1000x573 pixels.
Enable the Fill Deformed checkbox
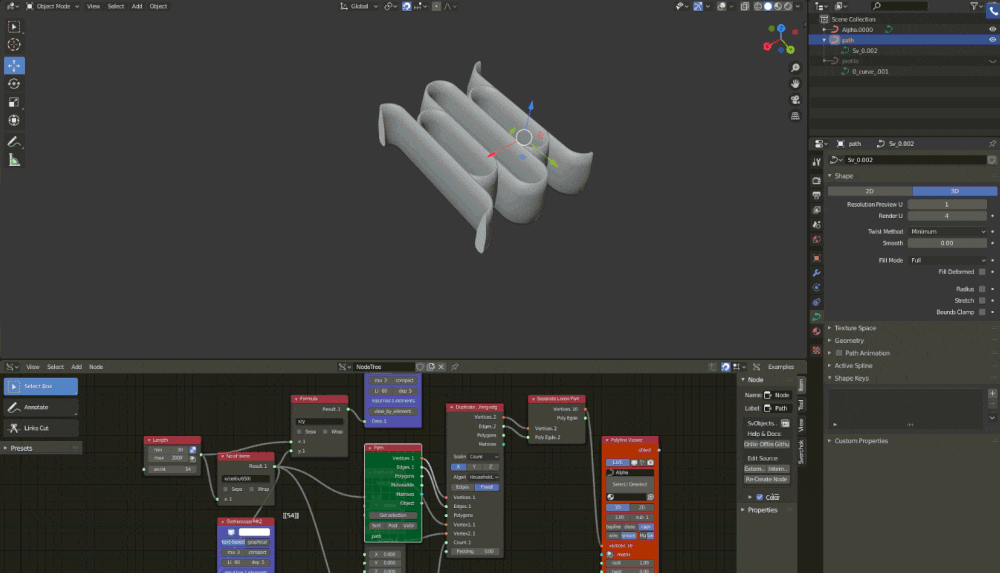tap(982, 271)
